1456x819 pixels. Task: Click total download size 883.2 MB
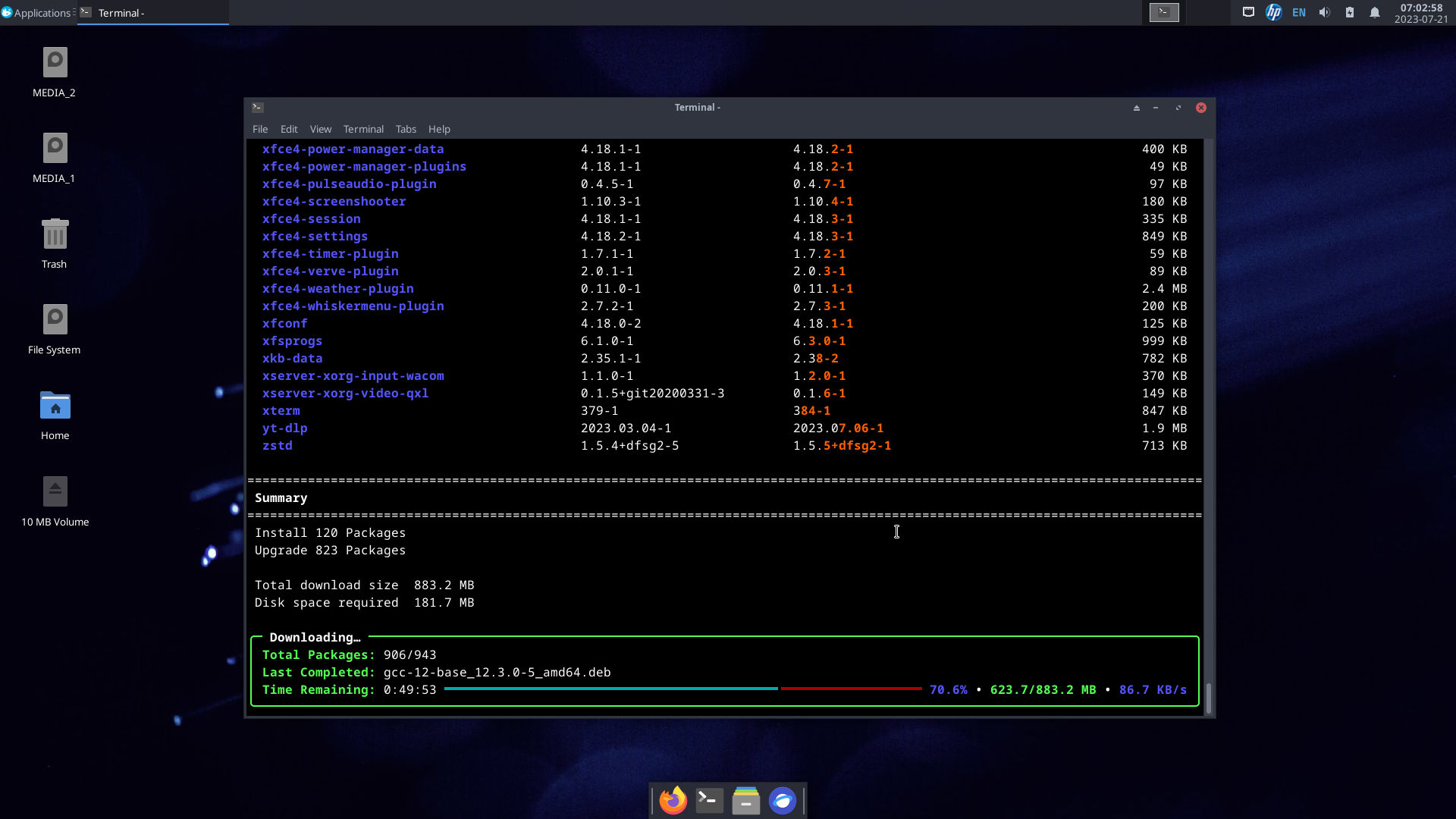pos(444,585)
